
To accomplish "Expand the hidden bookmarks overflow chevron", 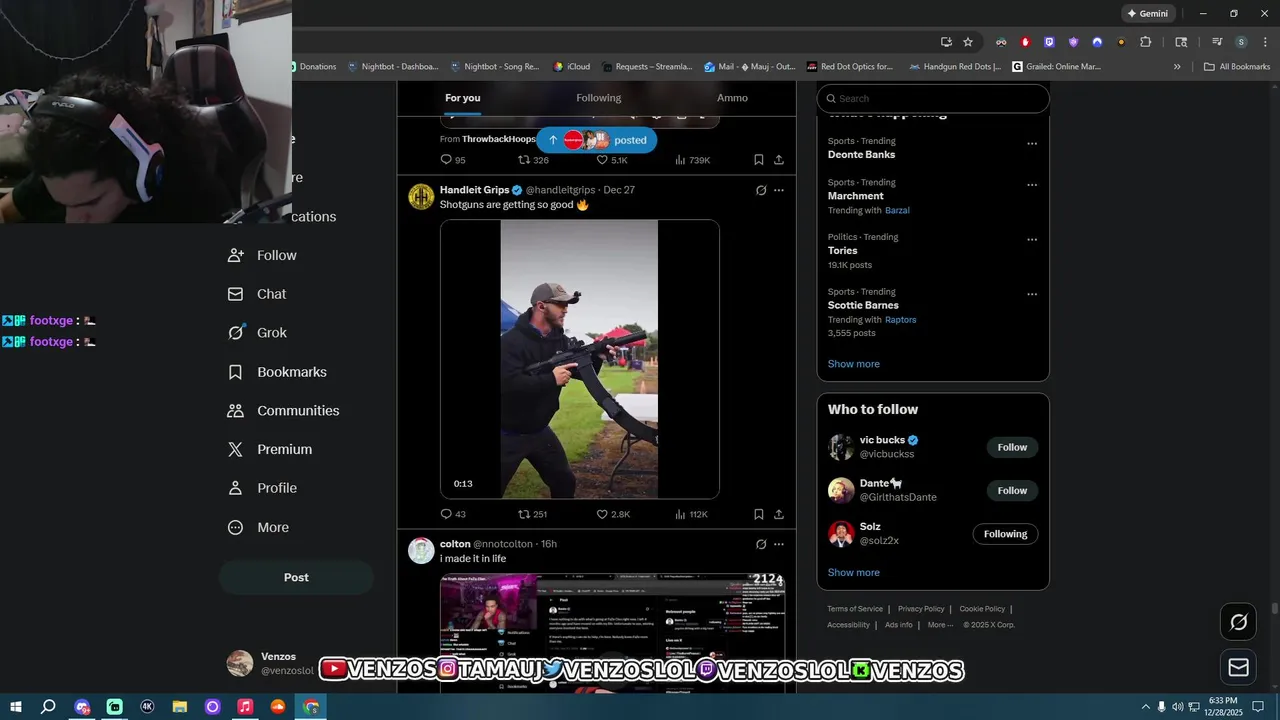I will [1177, 67].
